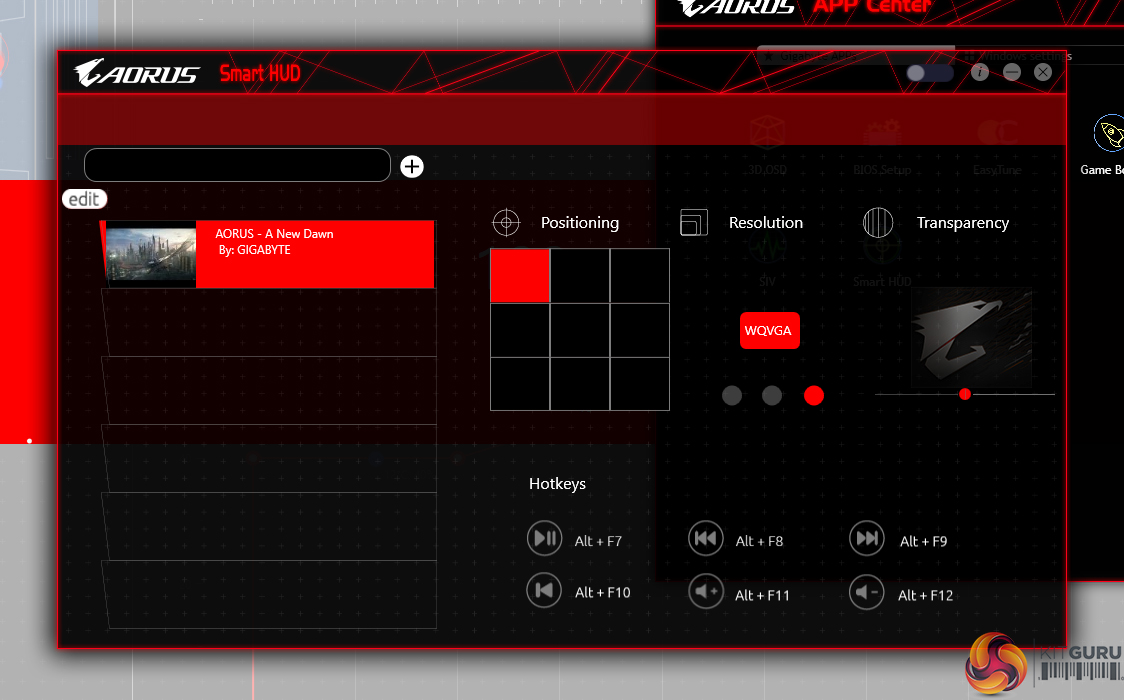Click the volume down icon Alt+F12

867,592
